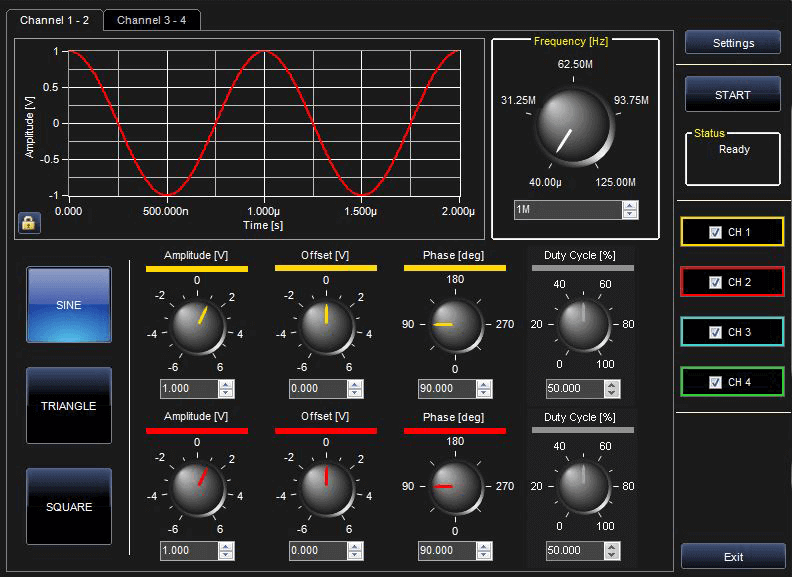Click the yellow channel Amplitude knob
This screenshot has height=577, width=792.
[196, 325]
